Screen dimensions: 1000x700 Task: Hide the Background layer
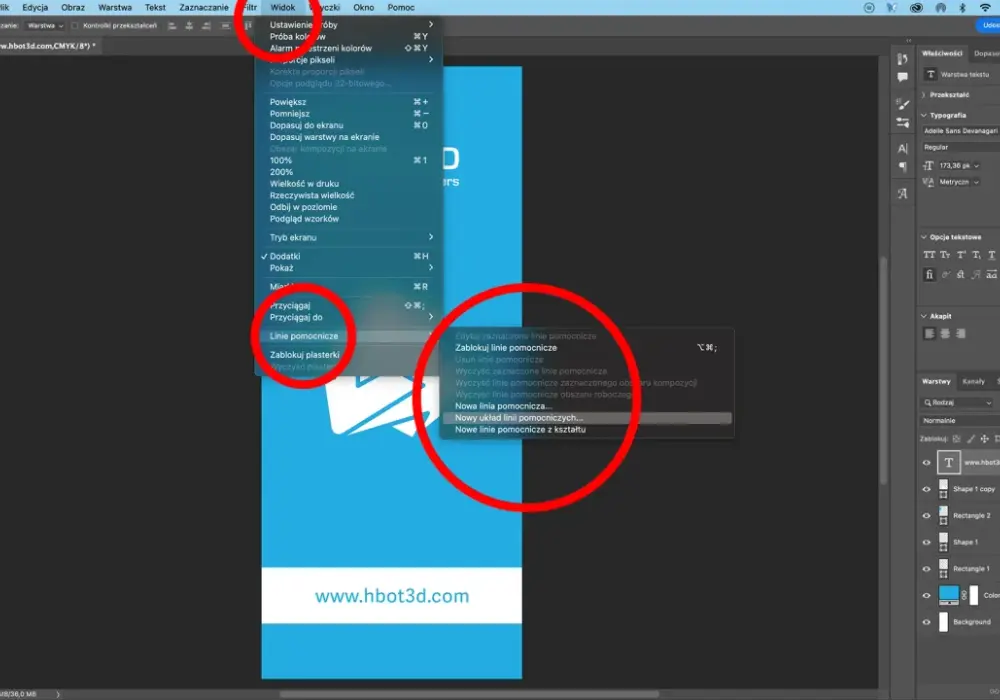point(927,622)
